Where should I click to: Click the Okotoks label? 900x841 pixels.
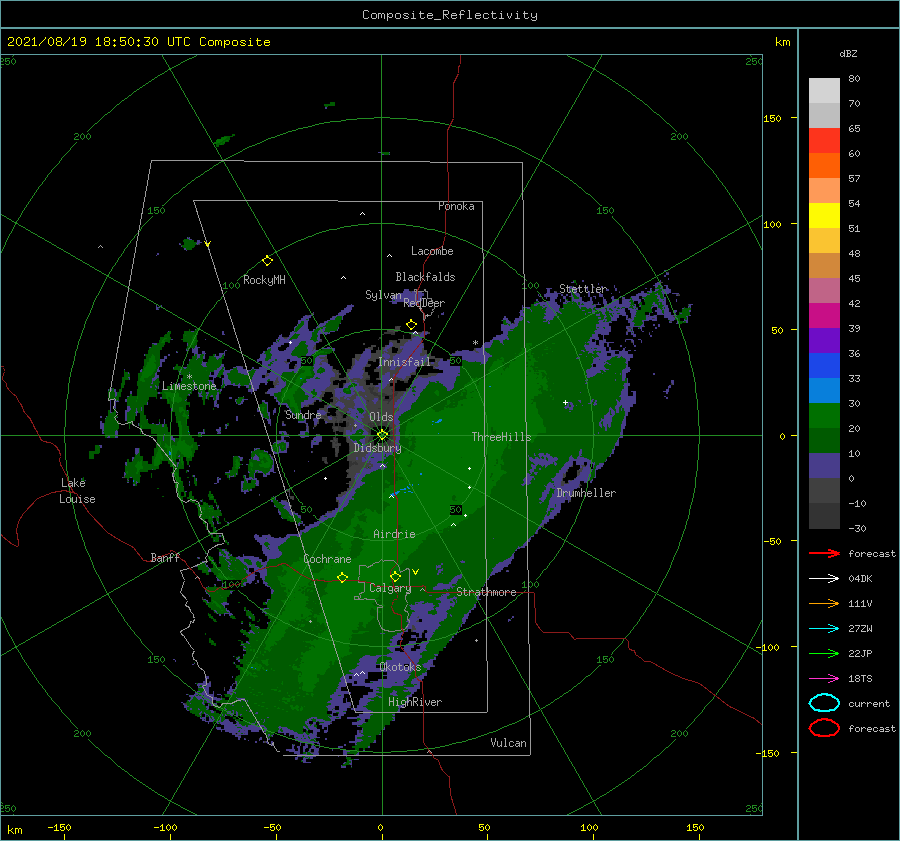click(400, 667)
